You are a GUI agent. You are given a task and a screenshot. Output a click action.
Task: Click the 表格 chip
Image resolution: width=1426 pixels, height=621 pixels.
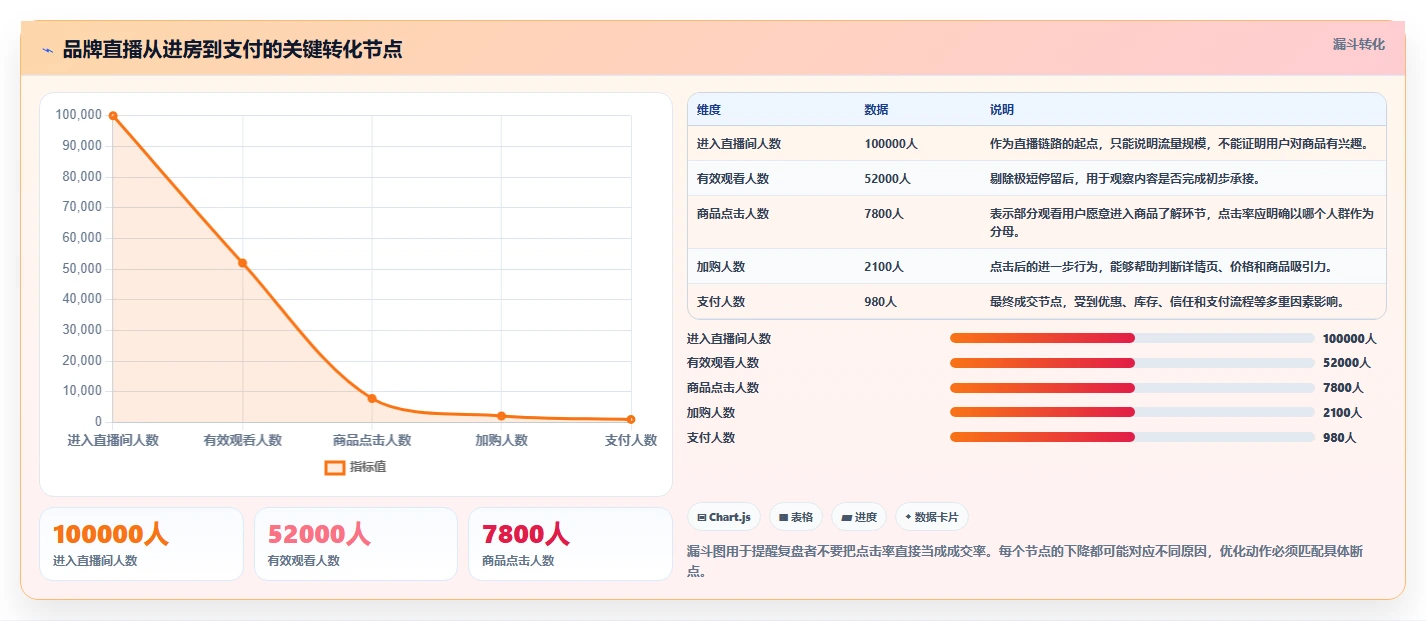(796, 517)
